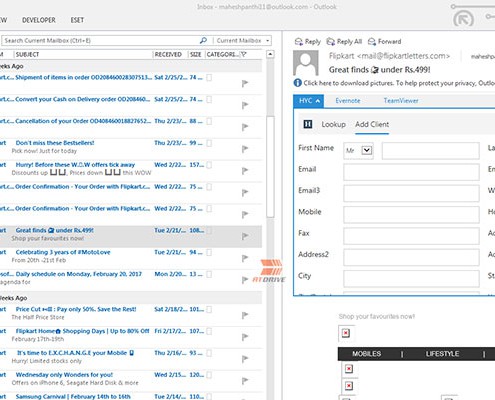This screenshot has height=400, width=495.
Task: Click the MOBILES category in email body
Action: coord(366,354)
